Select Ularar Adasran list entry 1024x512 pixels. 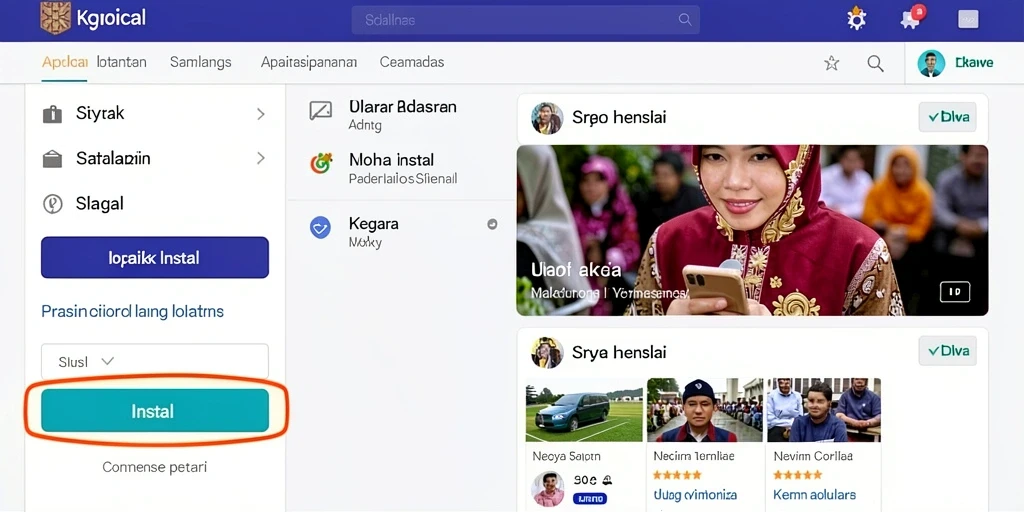(402, 114)
